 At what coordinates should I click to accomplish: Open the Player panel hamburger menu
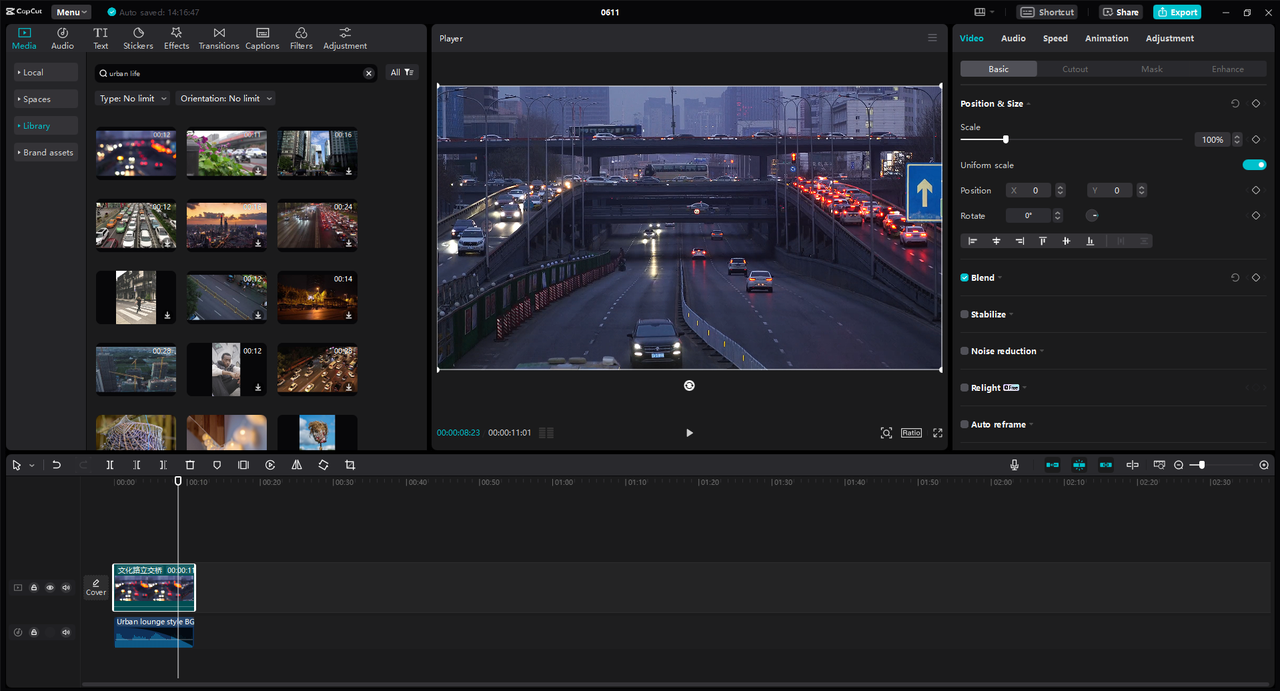tap(932, 38)
